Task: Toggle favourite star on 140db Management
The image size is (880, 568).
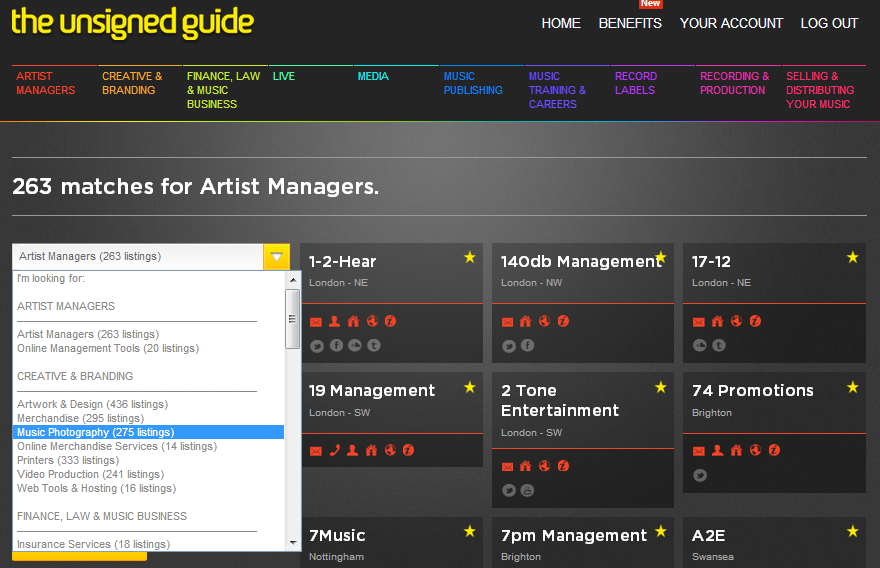Action: coord(661,258)
